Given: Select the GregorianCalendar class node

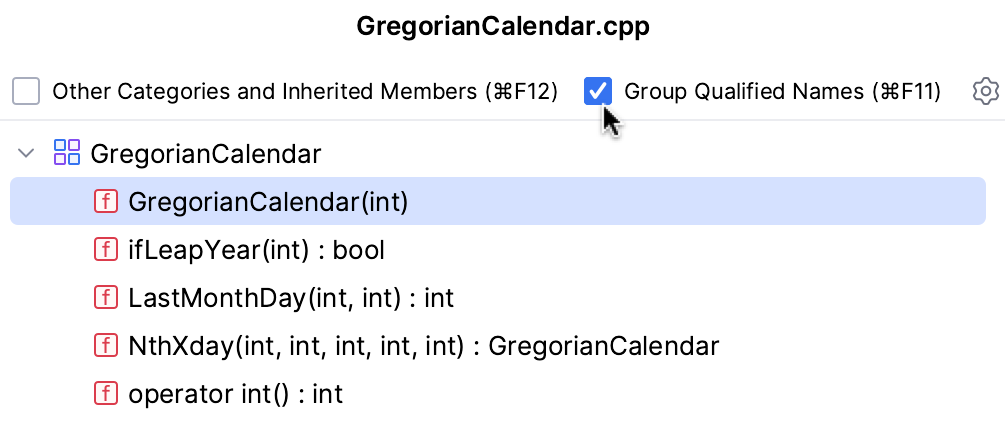Looking at the screenshot, I should tap(205, 154).
